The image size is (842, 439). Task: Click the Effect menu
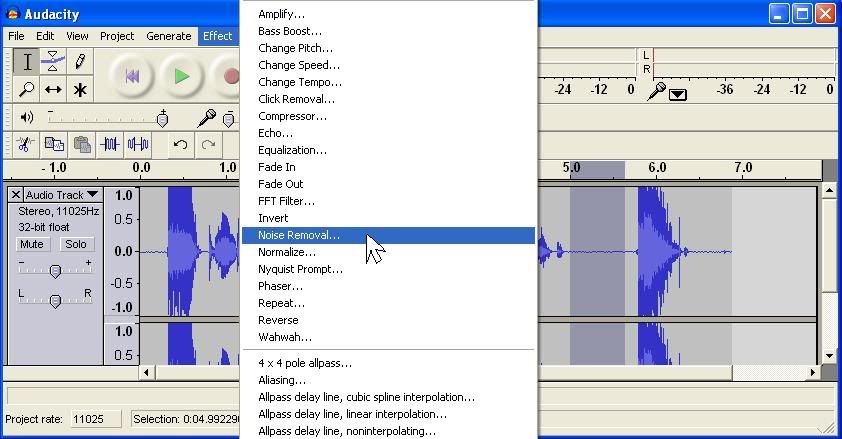(217, 36)
